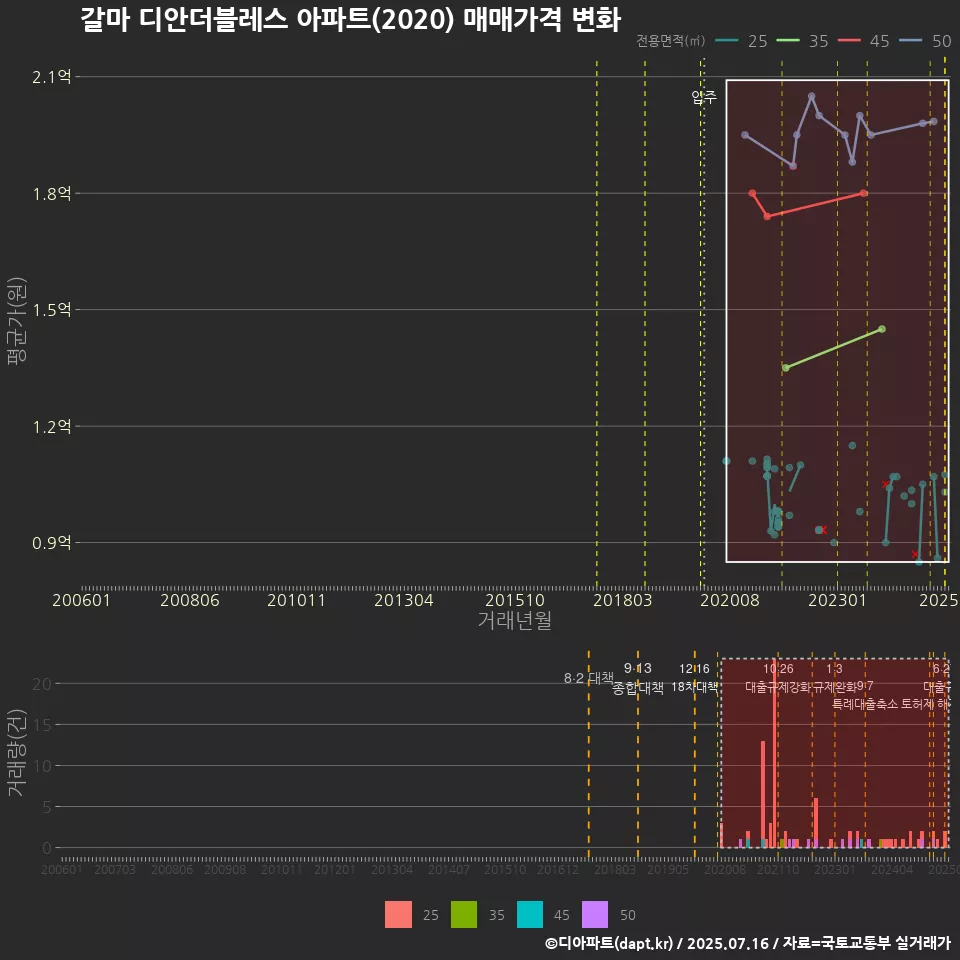Click the left endpoint of the green 35㎡ line
This screenshot has height=960, width=960.
click(786, 367)
